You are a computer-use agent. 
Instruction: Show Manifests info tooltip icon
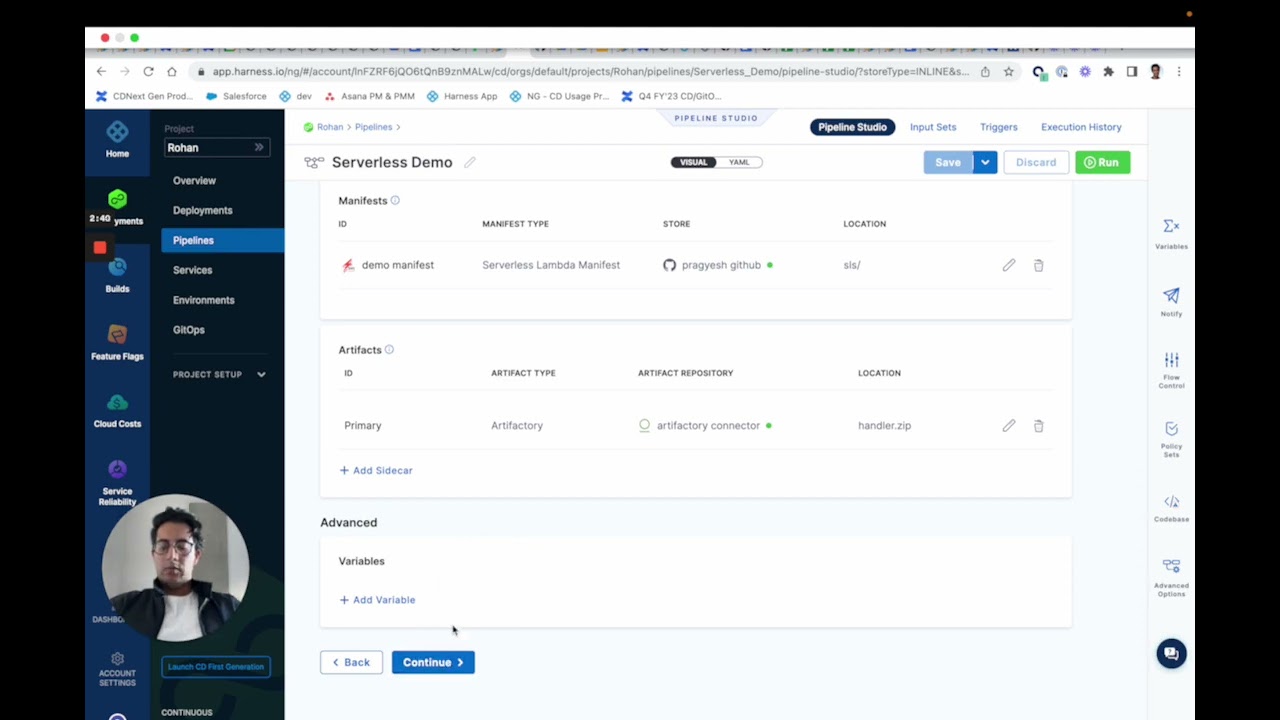click(x=395, y=200)
